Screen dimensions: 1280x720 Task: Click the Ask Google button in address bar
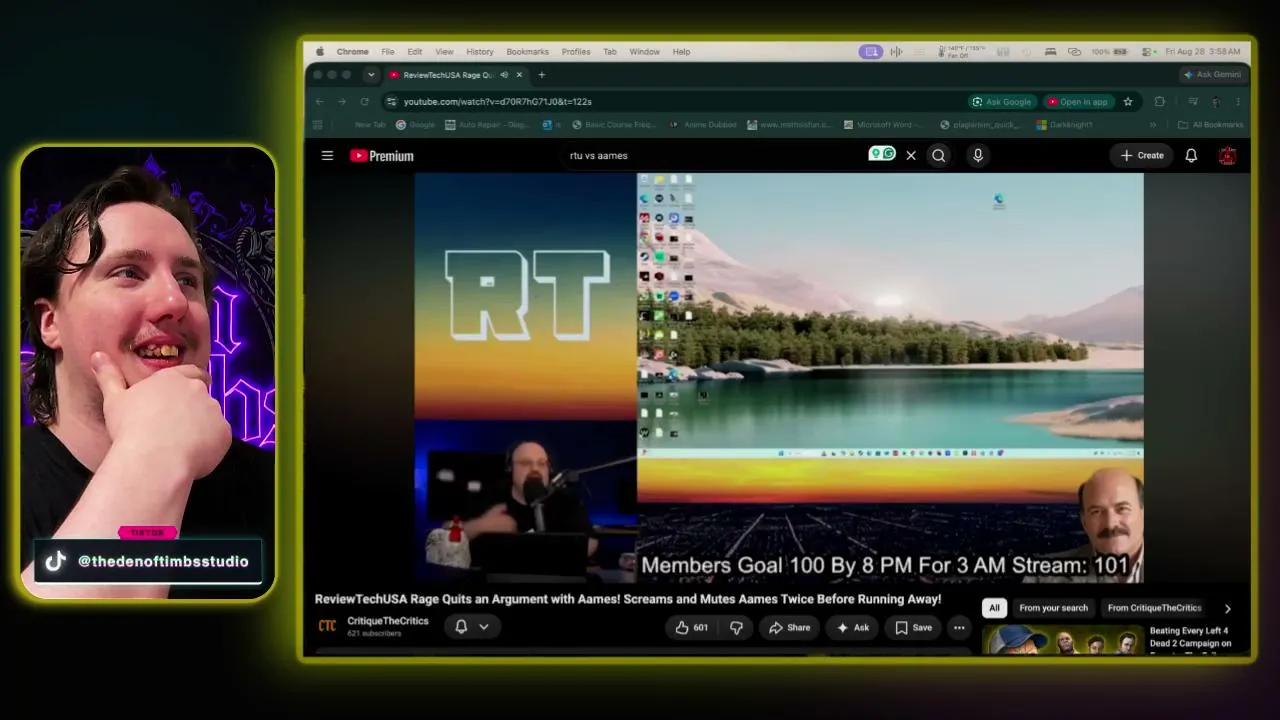point(1002,101)
